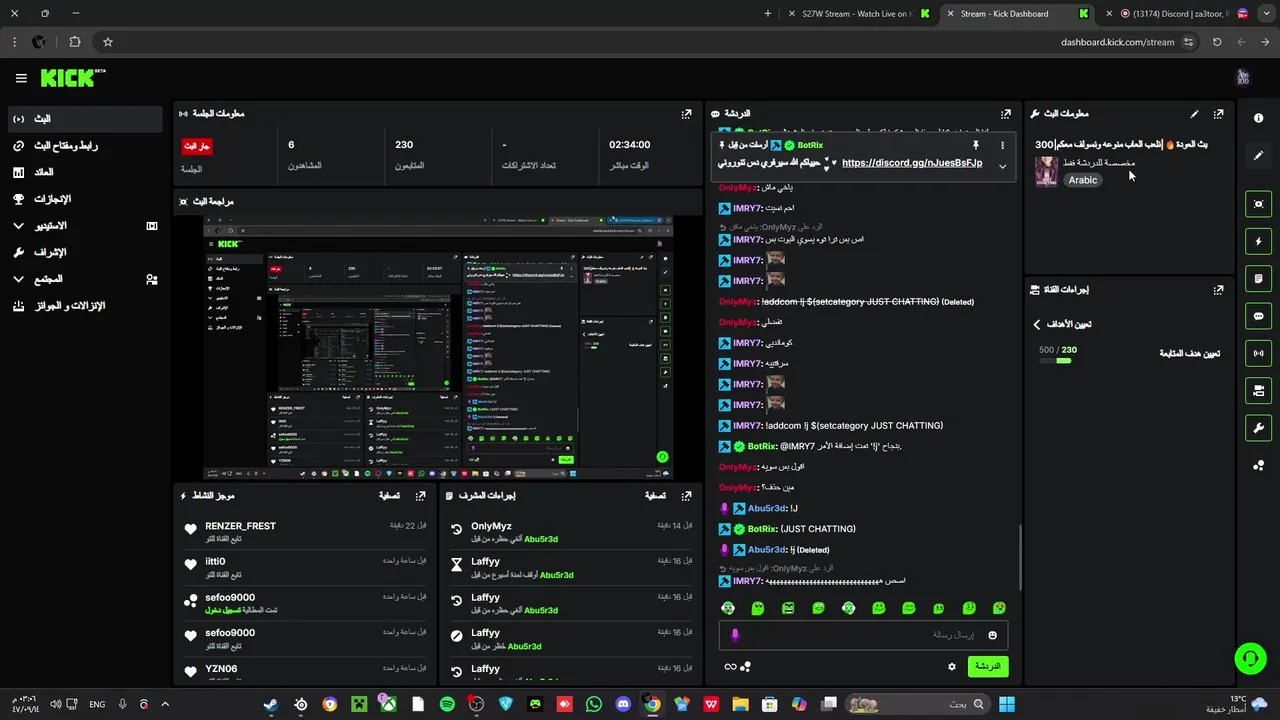Click the stream preview thumbnail
1280x720 pixels.
[x=438, y=347]
